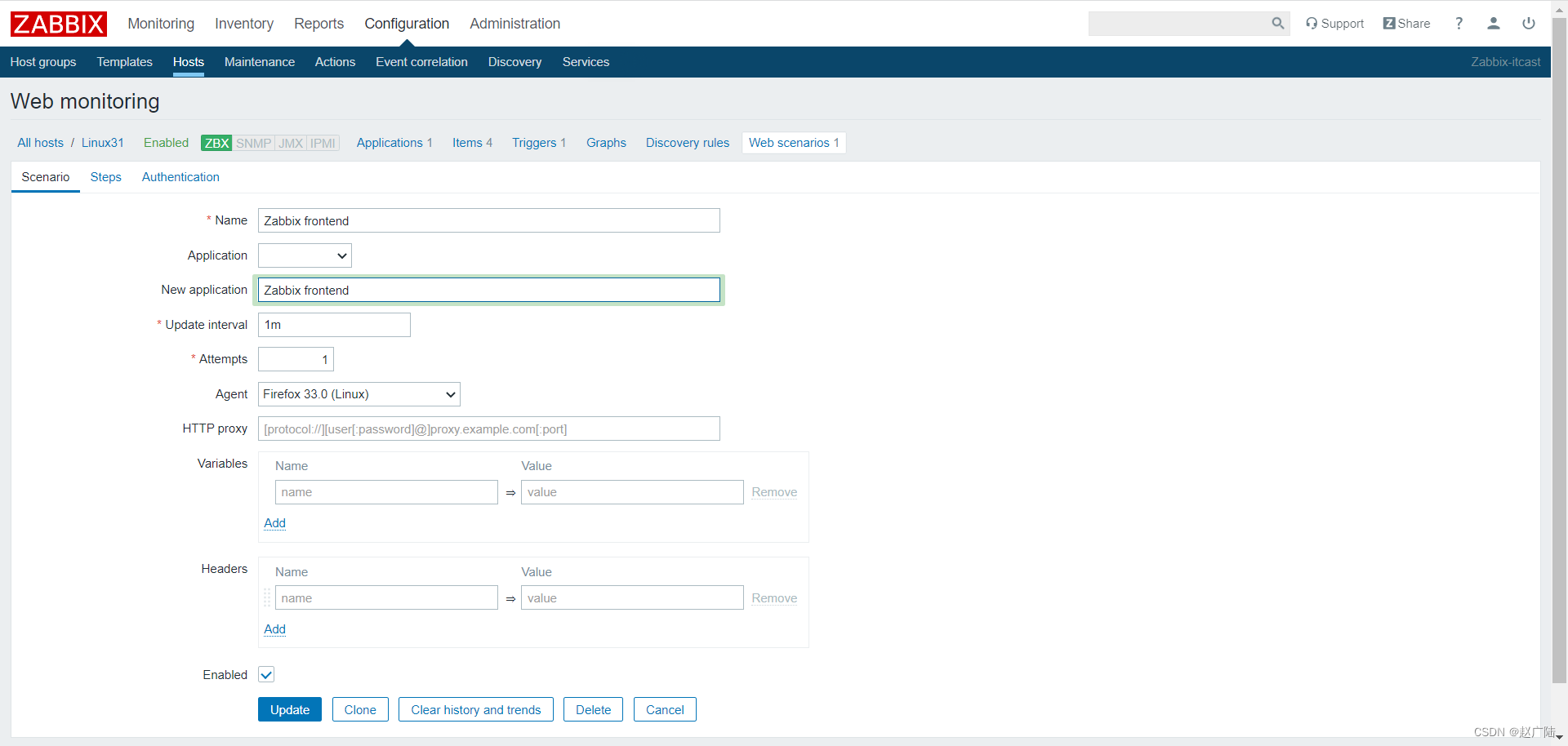Click Clear history and trends button
Viewport: 1568px width, 746px height.
pyautogui.click(x=476, y=709)
